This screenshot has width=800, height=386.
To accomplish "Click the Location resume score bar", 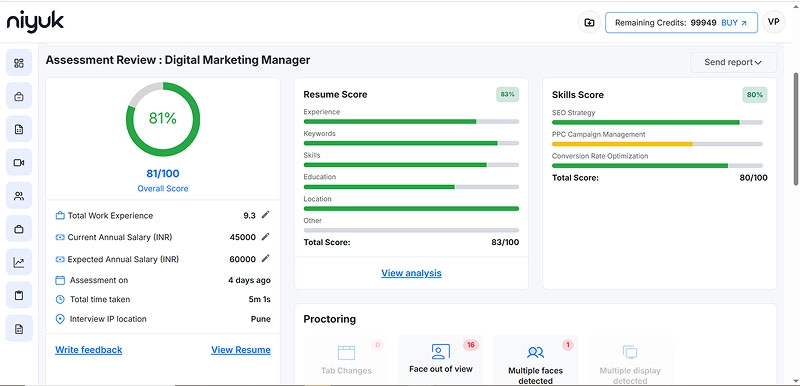I will (x=411, y=209).
